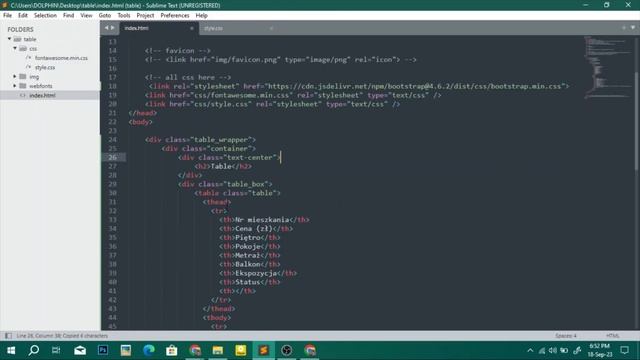Screen dimensions: 640x360
Task: Open File Explorer from taskbar
Action: pyautogui.click(x=218, y=350)
